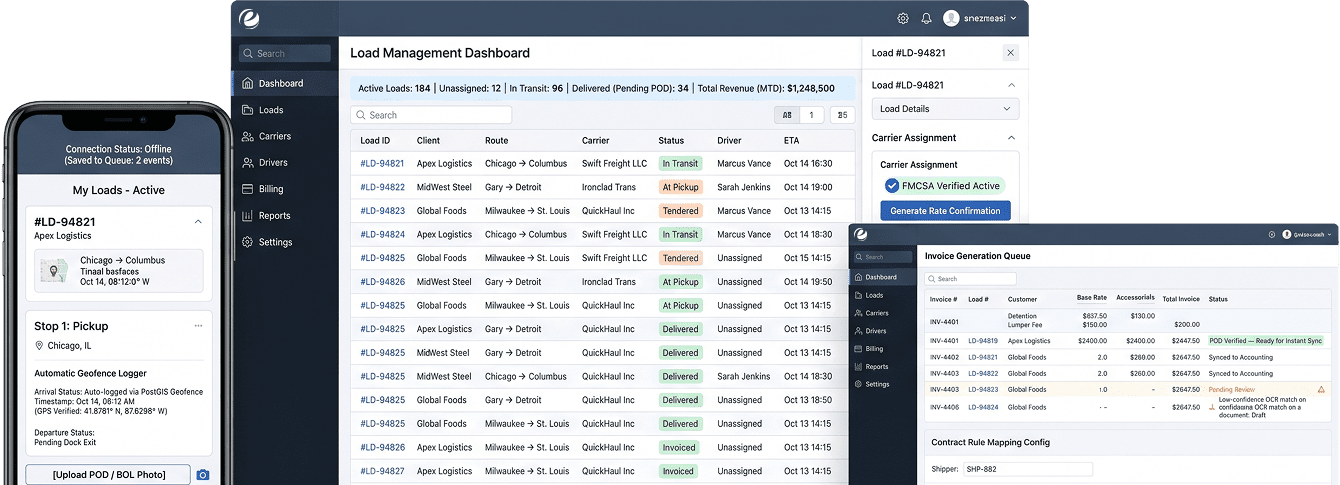Open the user account menu in main header
This screenshot has width=1340, height=485.
click(x=980, y=18)
